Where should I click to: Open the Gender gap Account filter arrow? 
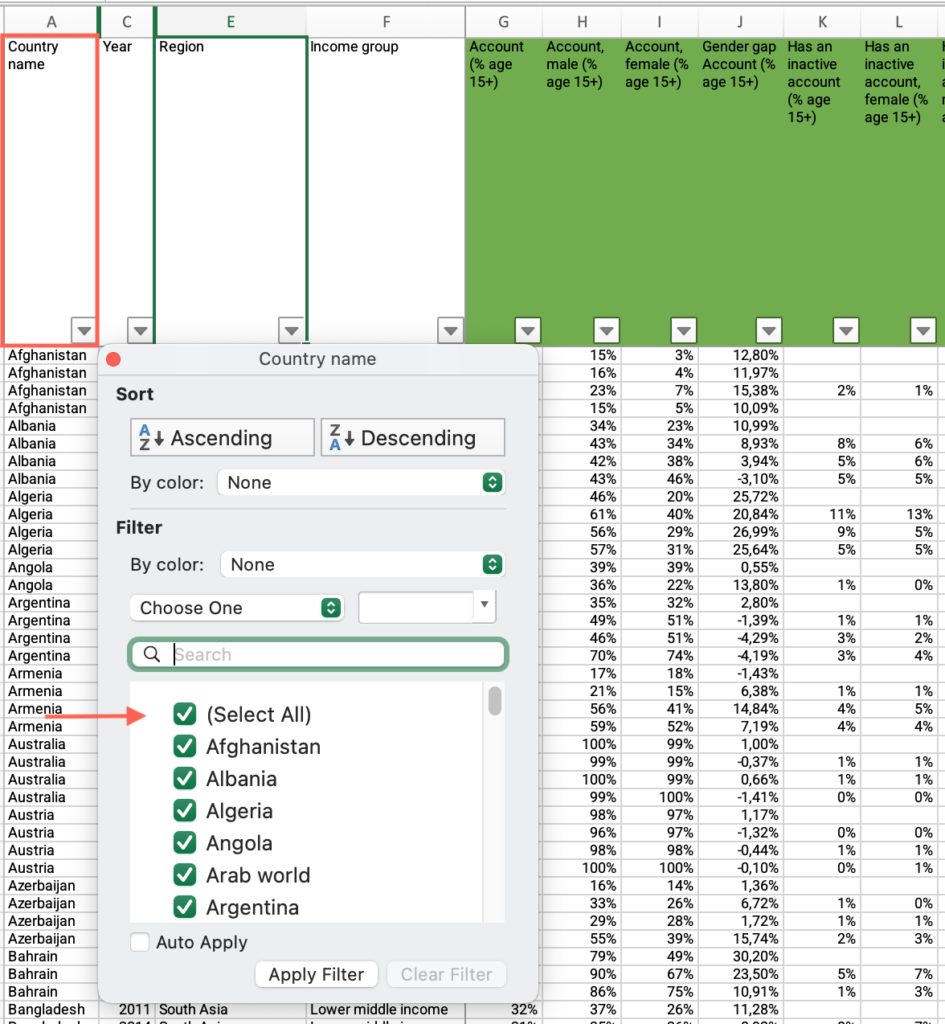click(769, 330)
